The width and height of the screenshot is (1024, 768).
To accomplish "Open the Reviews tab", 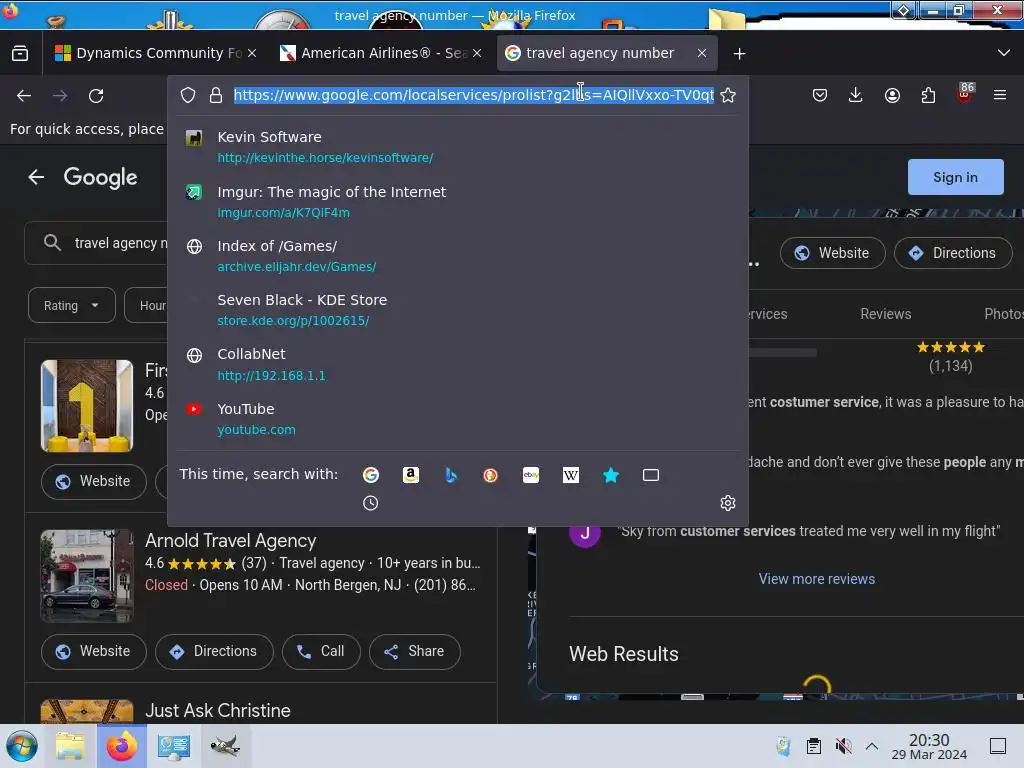I will pos(885,314).
